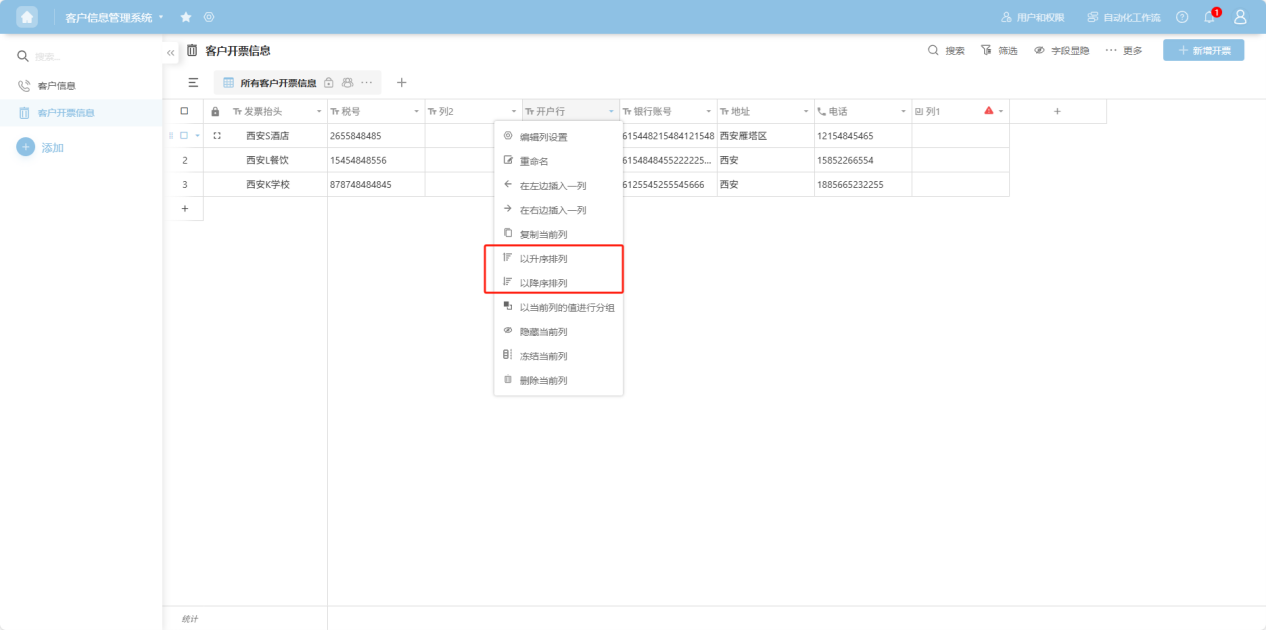Add a new column with plus header
The height and width of the screenshot is (630, 1266).
(x=1057, y=111)
